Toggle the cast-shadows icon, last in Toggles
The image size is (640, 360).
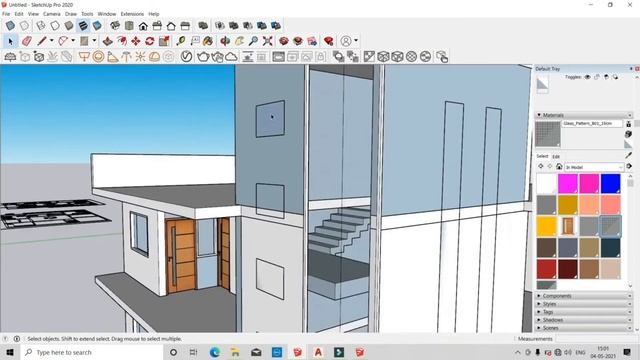(x=615, y=77)
